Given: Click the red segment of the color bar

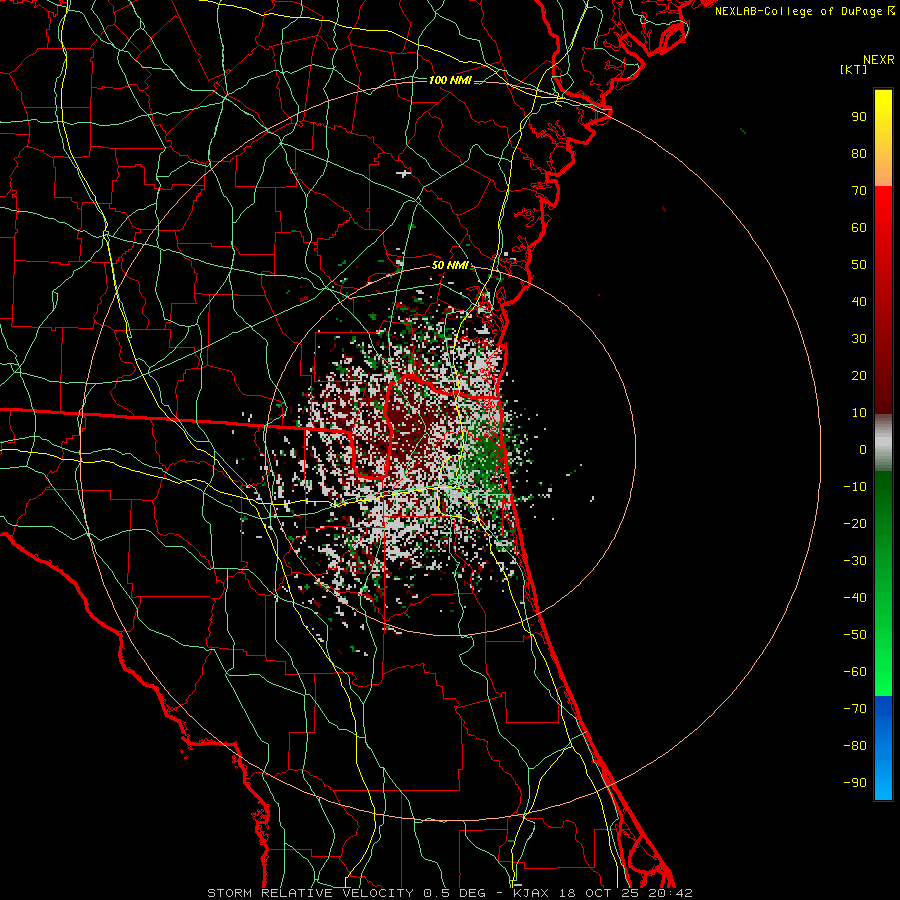Looking at the screenshot, I should 883,300.
